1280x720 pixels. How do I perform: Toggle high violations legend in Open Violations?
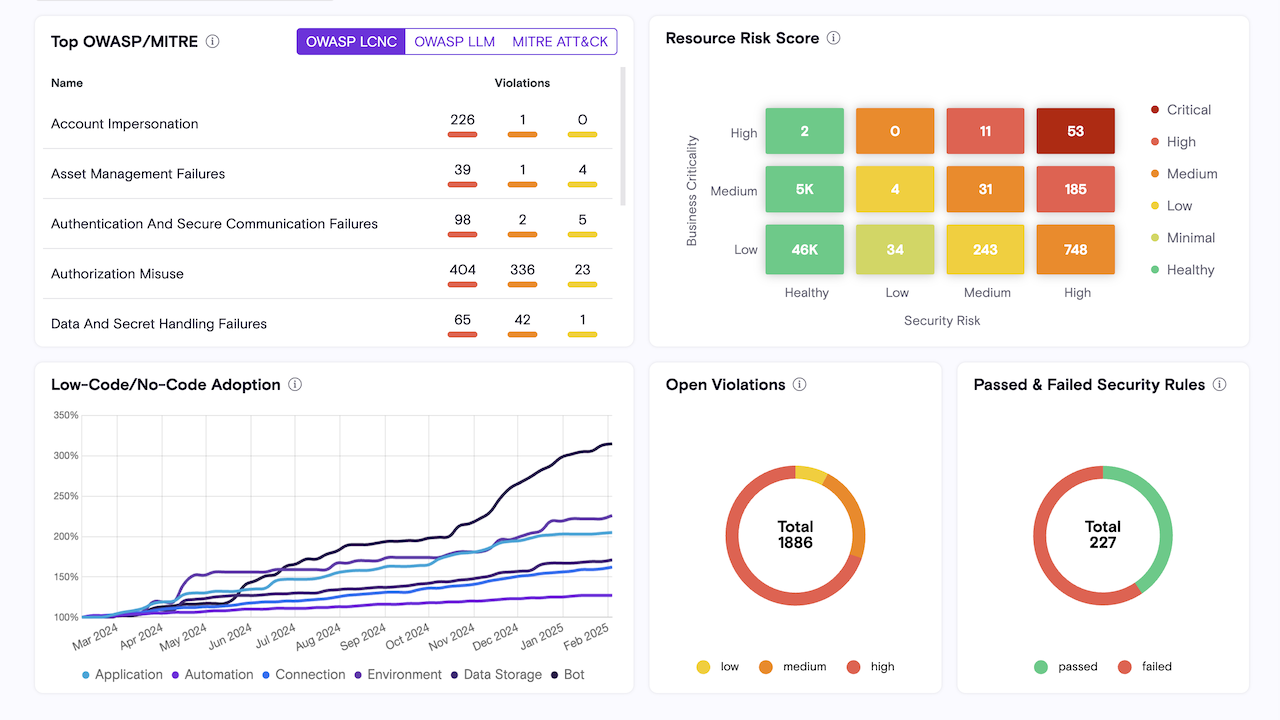point(871,667)
